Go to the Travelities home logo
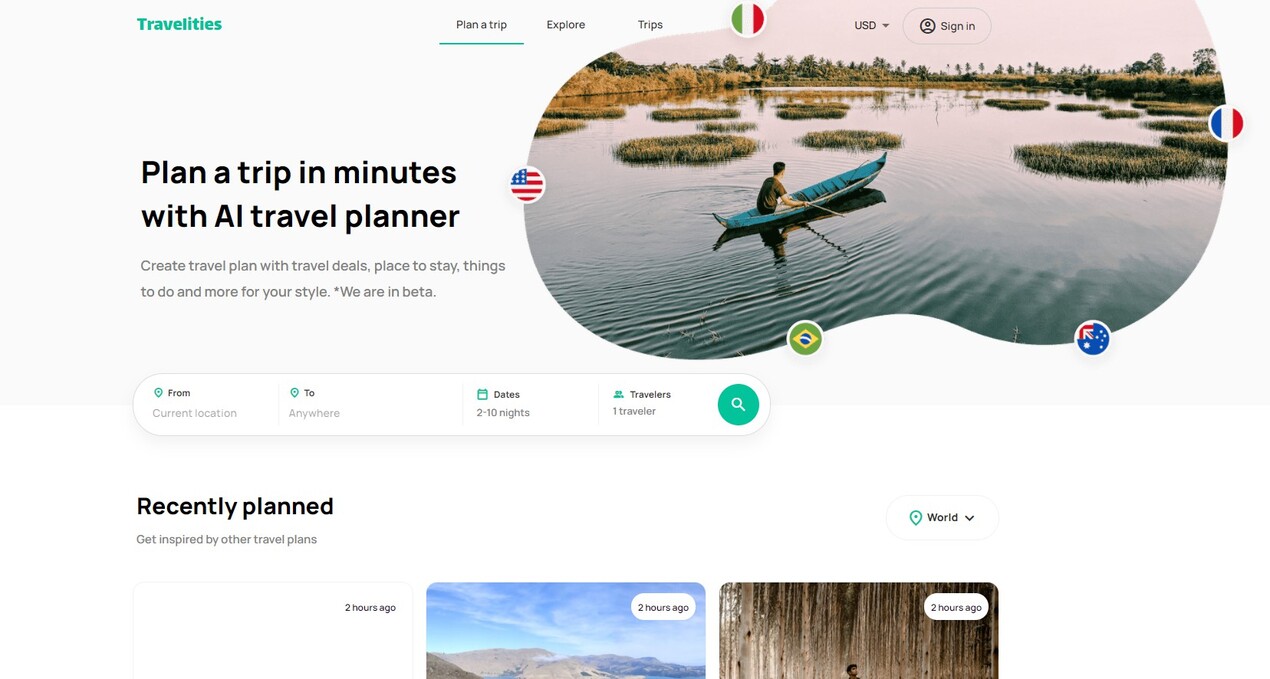The image size is (1270, 679). (179, 24)
